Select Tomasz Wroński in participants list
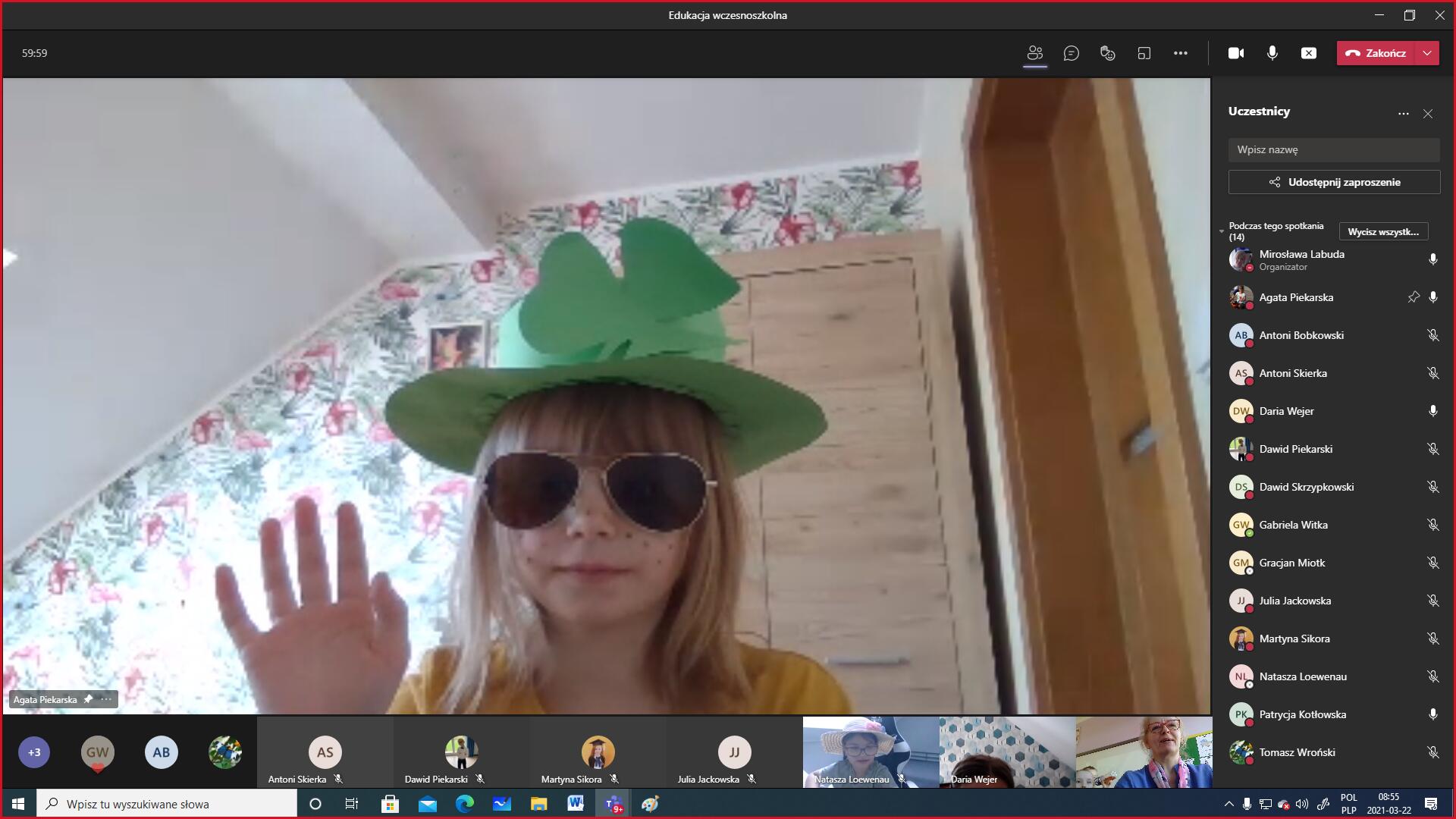 [x=1297, y=752]
